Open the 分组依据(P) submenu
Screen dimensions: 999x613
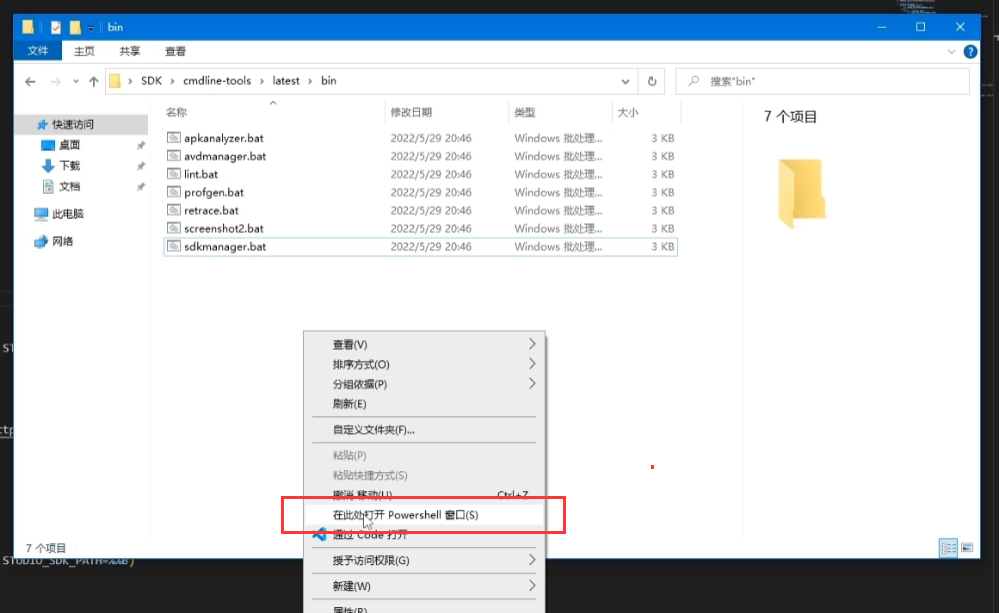pyautogui.click(x=424, y=384)
